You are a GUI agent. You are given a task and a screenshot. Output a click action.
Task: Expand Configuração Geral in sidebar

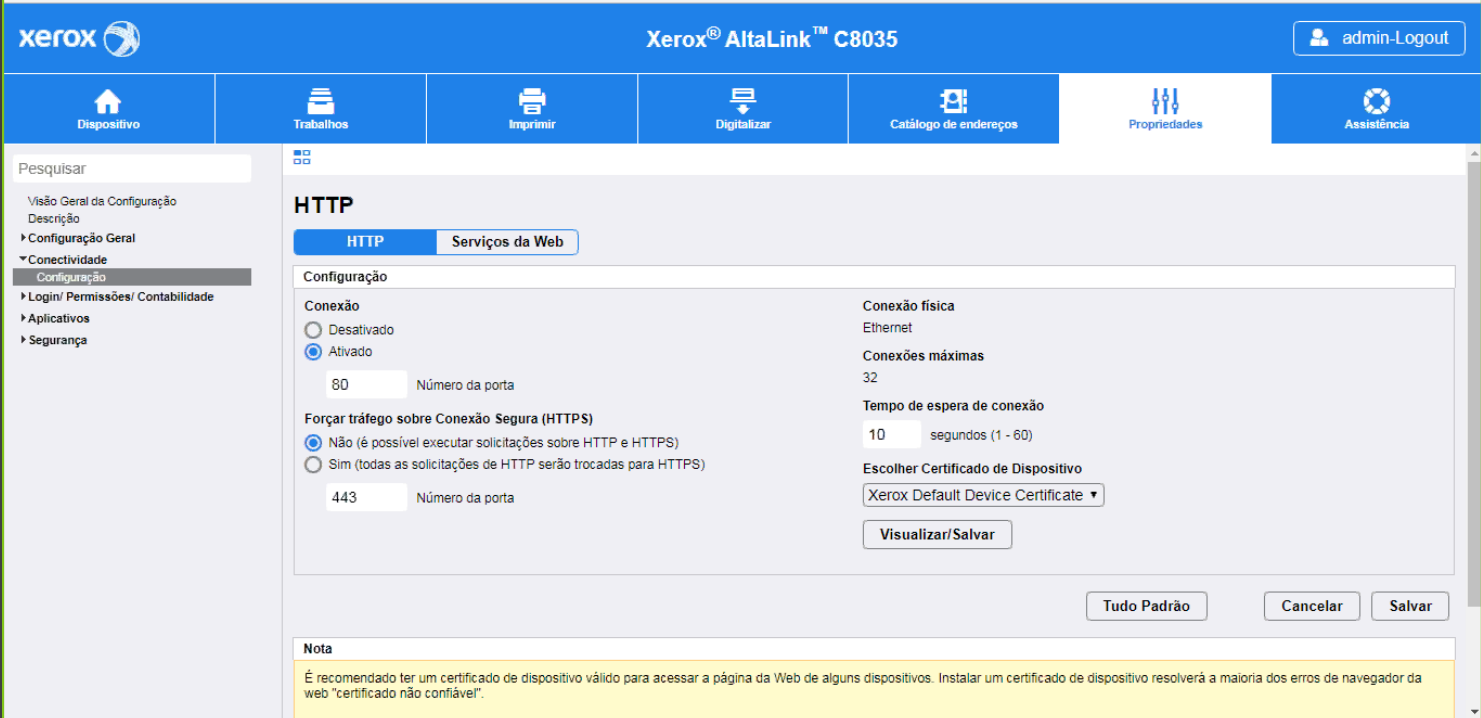81,238
